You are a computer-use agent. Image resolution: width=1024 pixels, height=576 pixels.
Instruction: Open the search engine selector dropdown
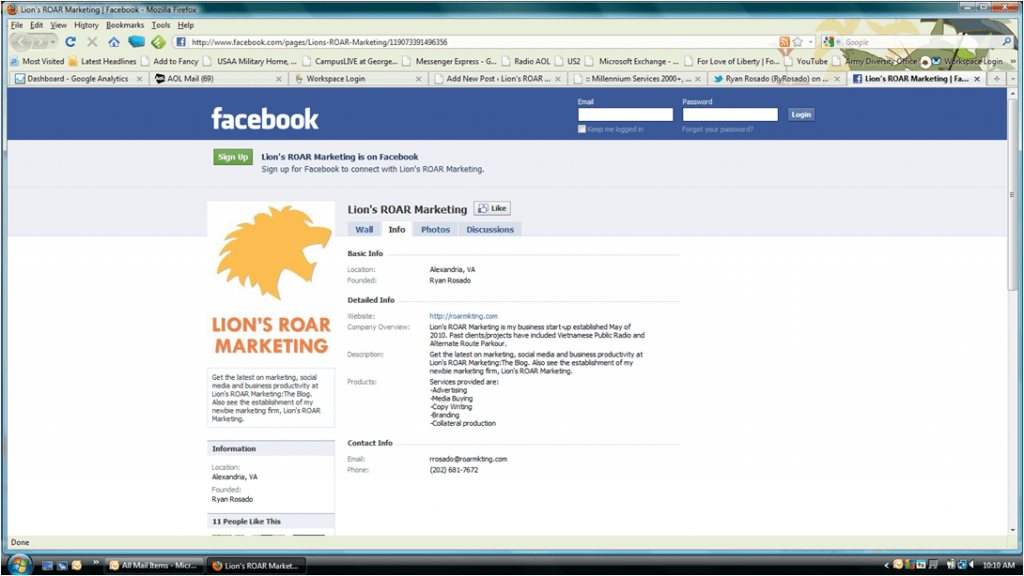pyautogui.click(x=838, y=42)
